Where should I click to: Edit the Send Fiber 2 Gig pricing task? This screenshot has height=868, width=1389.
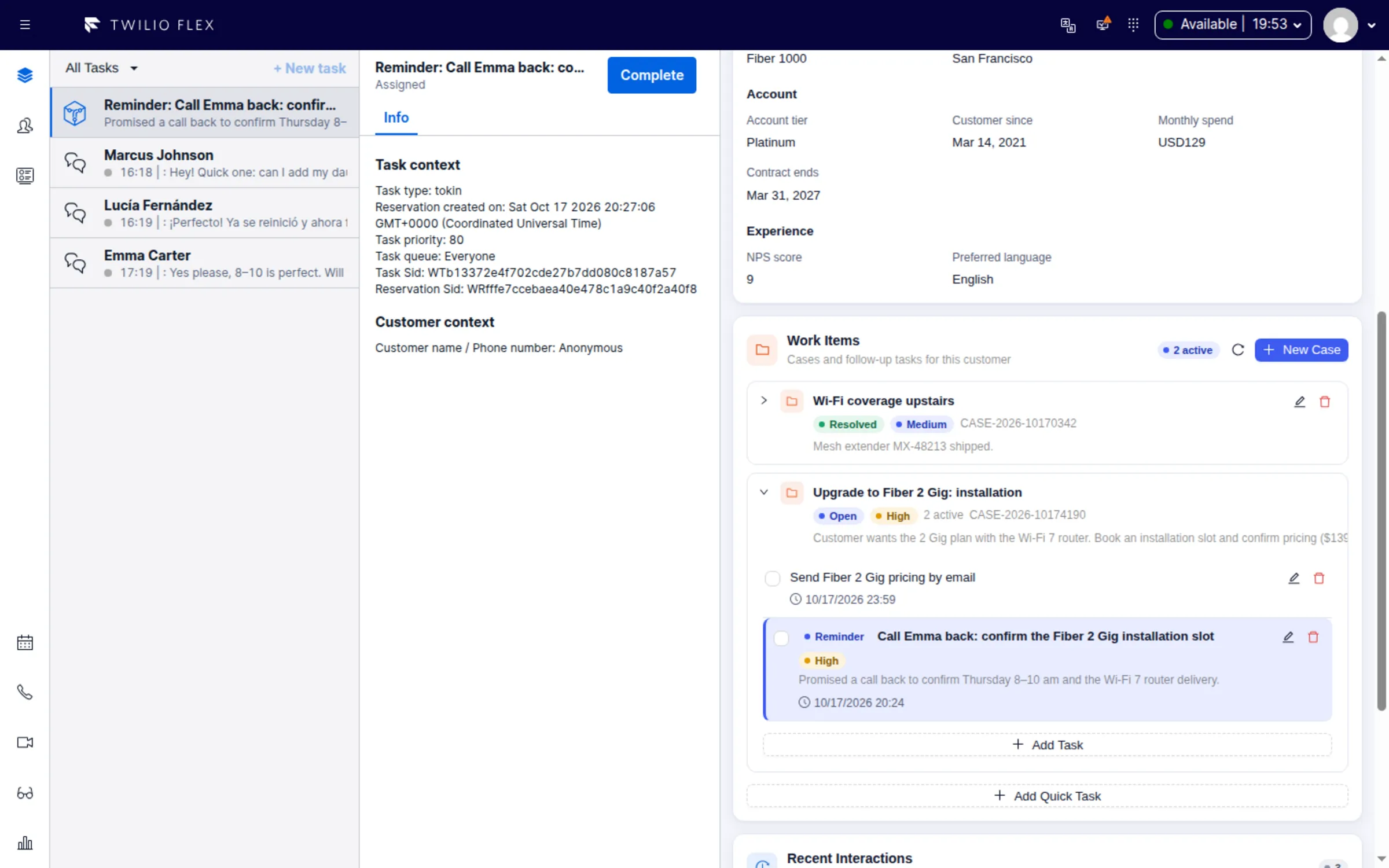click(x=1294, y=578)
